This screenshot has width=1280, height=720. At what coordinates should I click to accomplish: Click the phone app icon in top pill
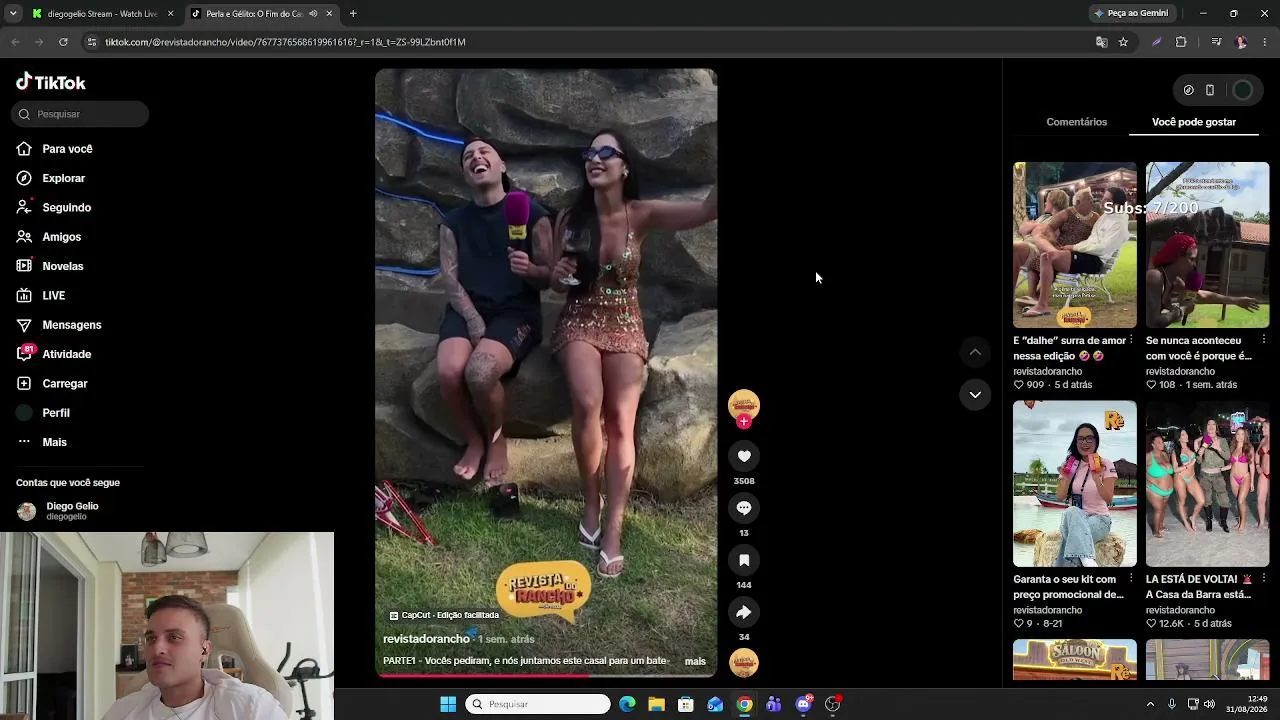click(1210, 90)
